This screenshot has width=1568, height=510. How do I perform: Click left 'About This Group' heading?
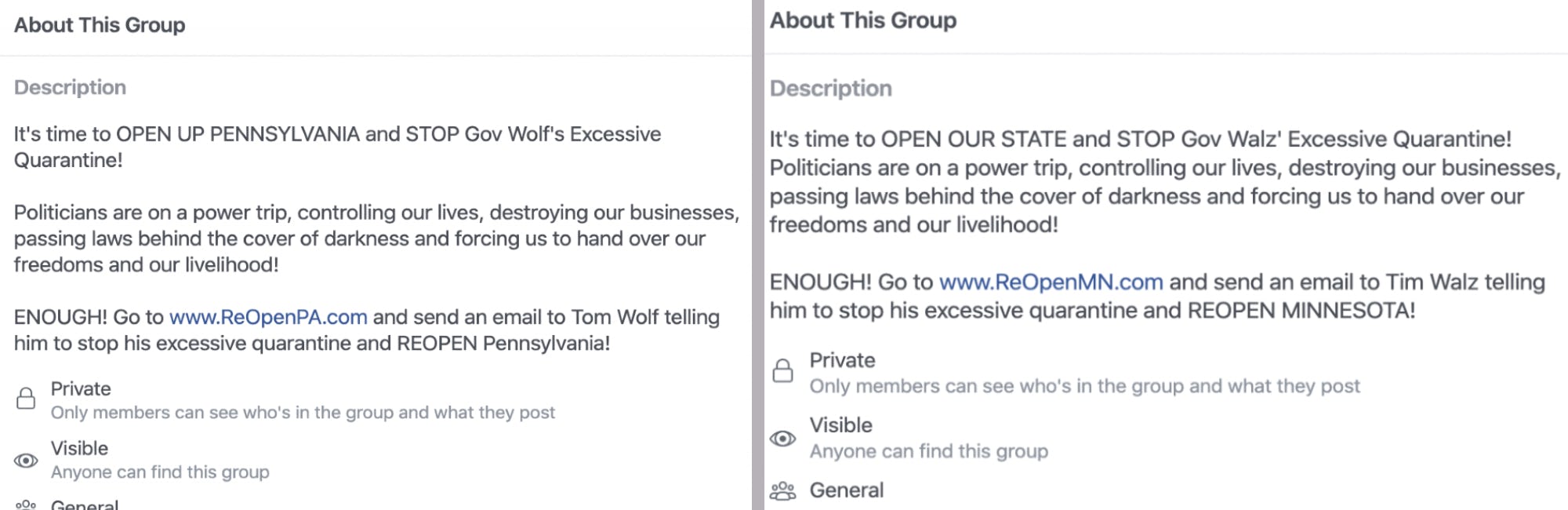100,25
